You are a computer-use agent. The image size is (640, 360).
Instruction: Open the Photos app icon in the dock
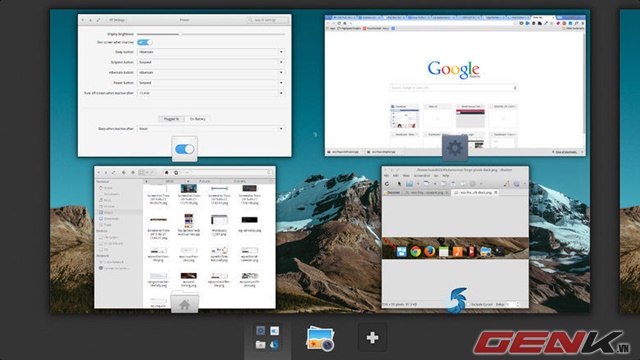coord(320,338)
